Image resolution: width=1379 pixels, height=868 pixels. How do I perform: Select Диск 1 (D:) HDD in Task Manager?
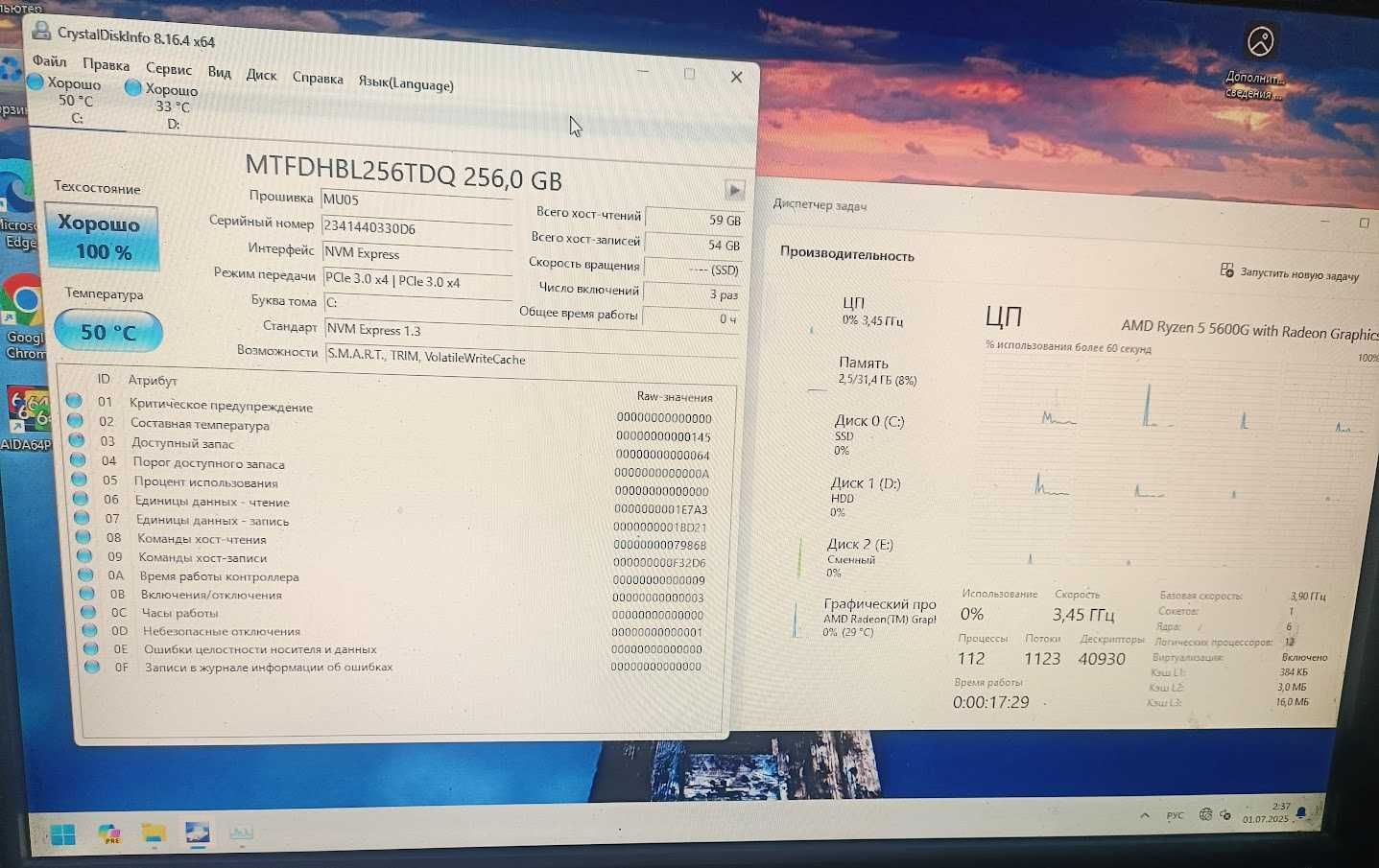(864, 497)
